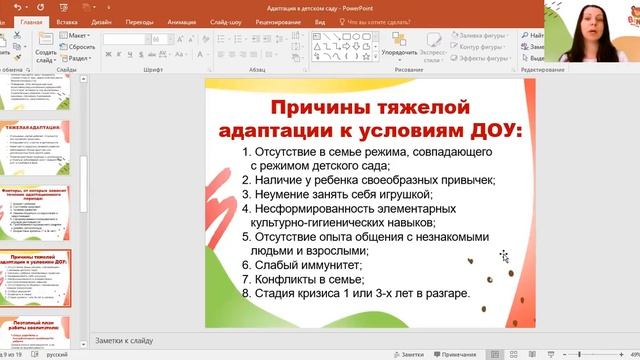Click the zoom in plus button

pyautogui.click(x=621, y=354)
